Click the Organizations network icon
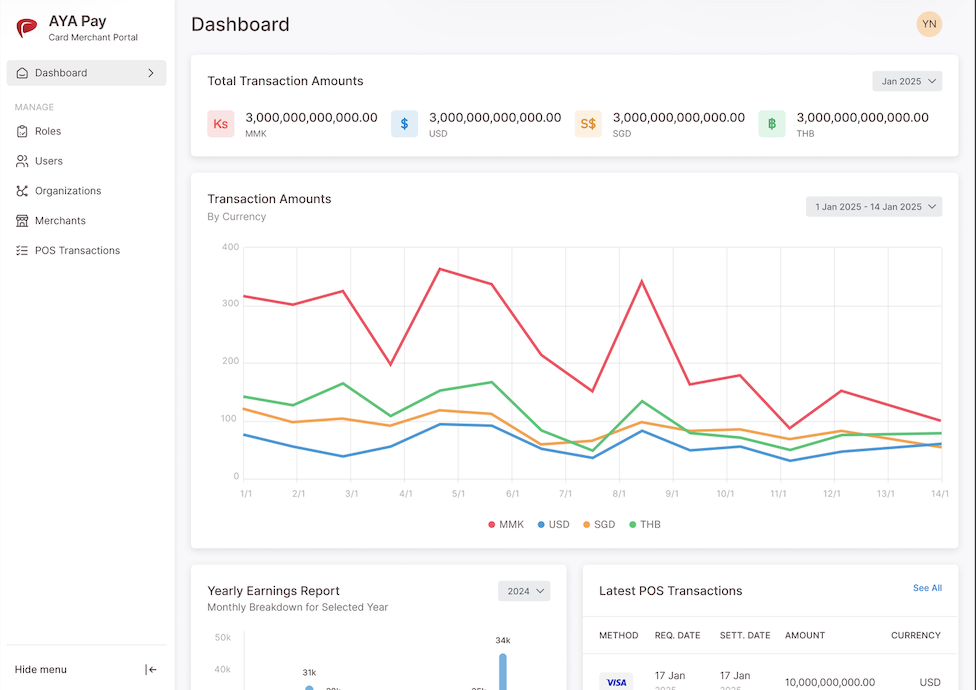Viewport: 976px width, 690px height. click(22, 191)
